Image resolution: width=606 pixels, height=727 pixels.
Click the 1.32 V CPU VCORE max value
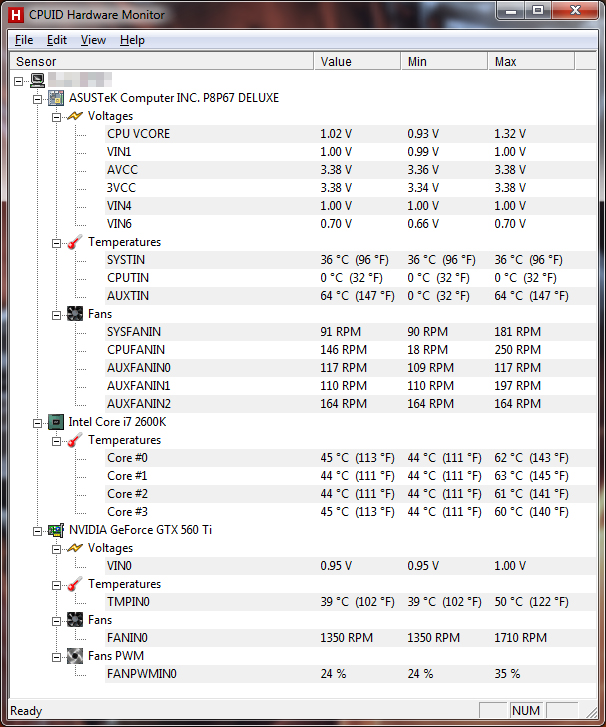click(510, 134)
